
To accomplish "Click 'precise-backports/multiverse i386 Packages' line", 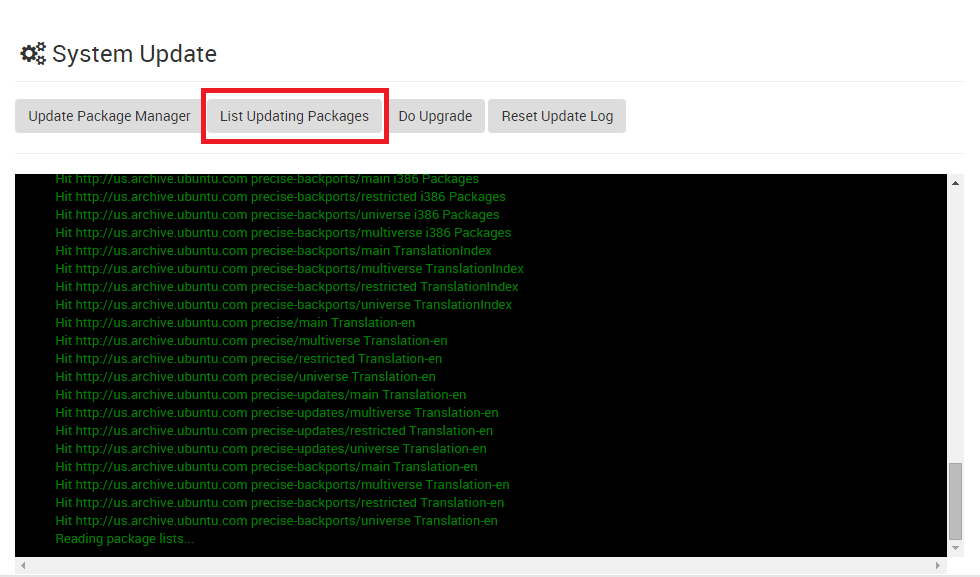I will (283, 233).
